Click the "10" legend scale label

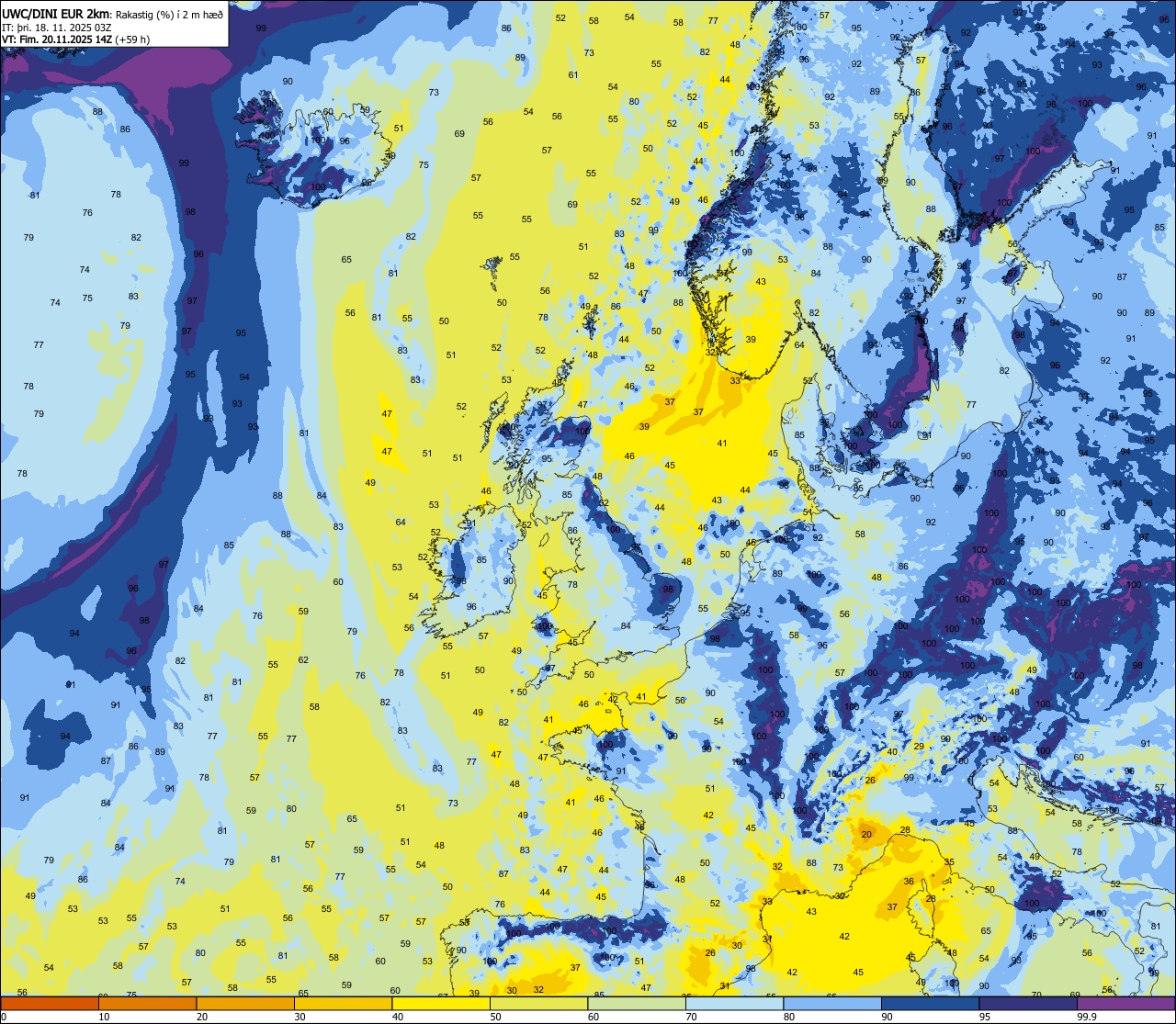pos(104,1016)
